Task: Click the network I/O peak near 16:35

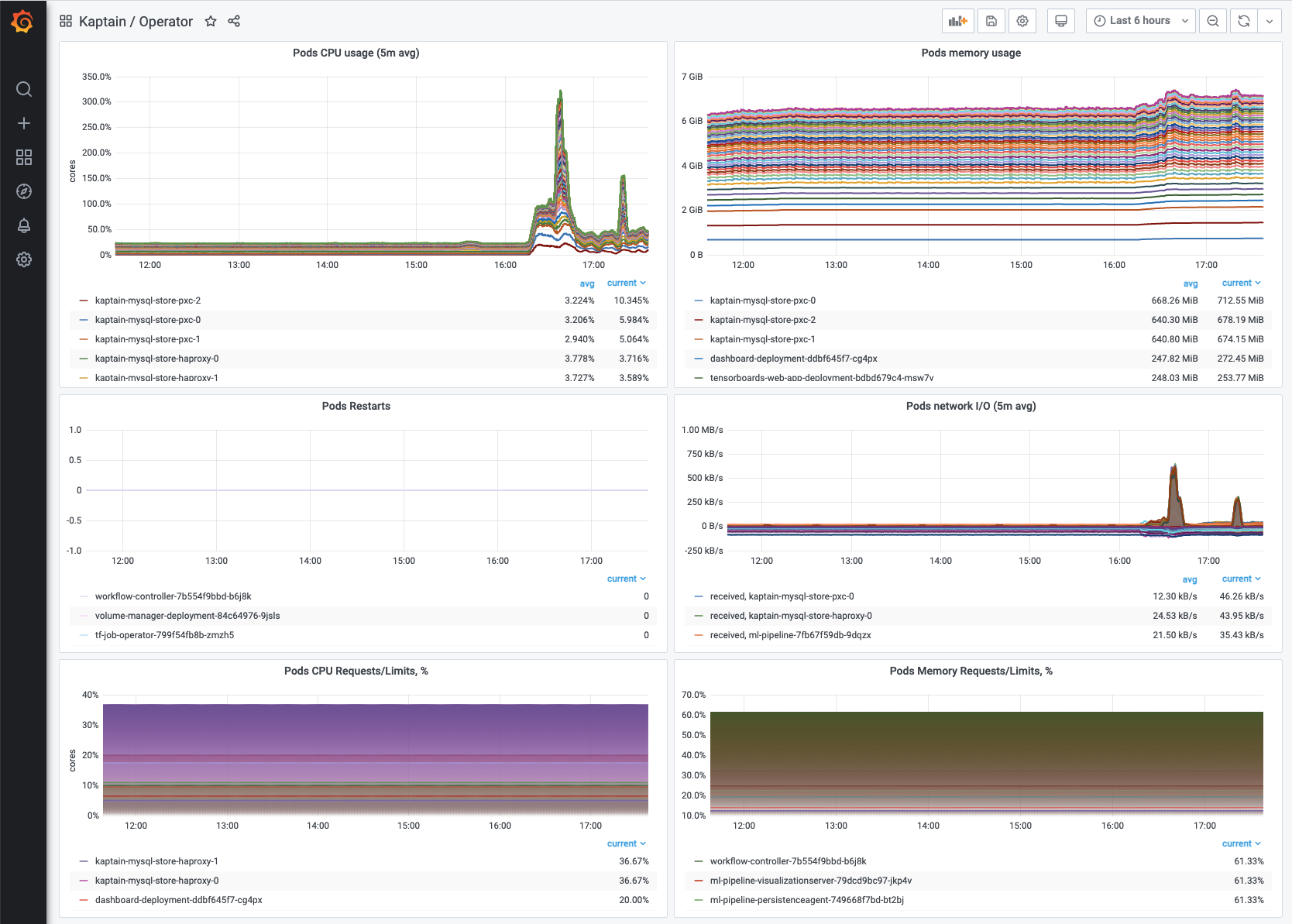Action: 1174,496
